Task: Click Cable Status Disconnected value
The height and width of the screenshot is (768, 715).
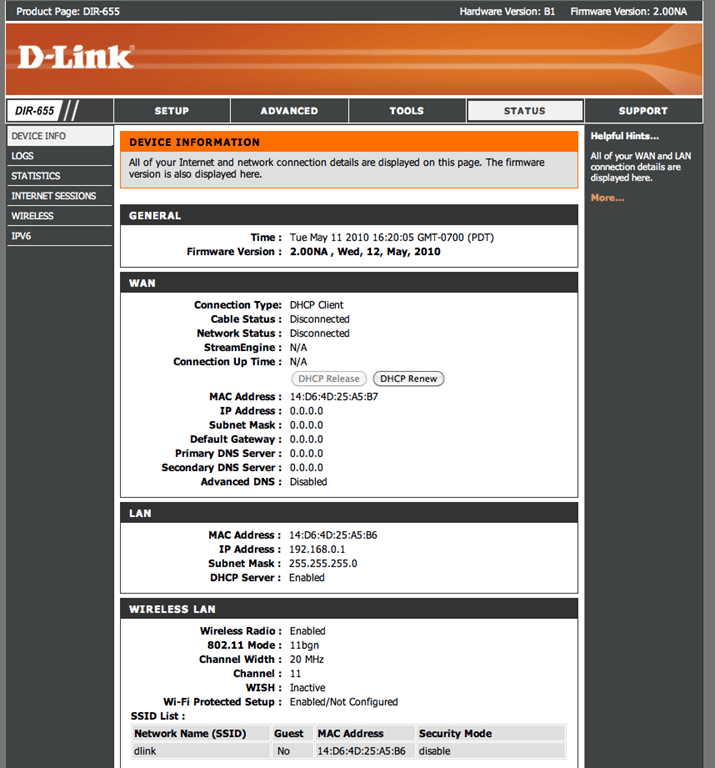Action: coord(319,319)
